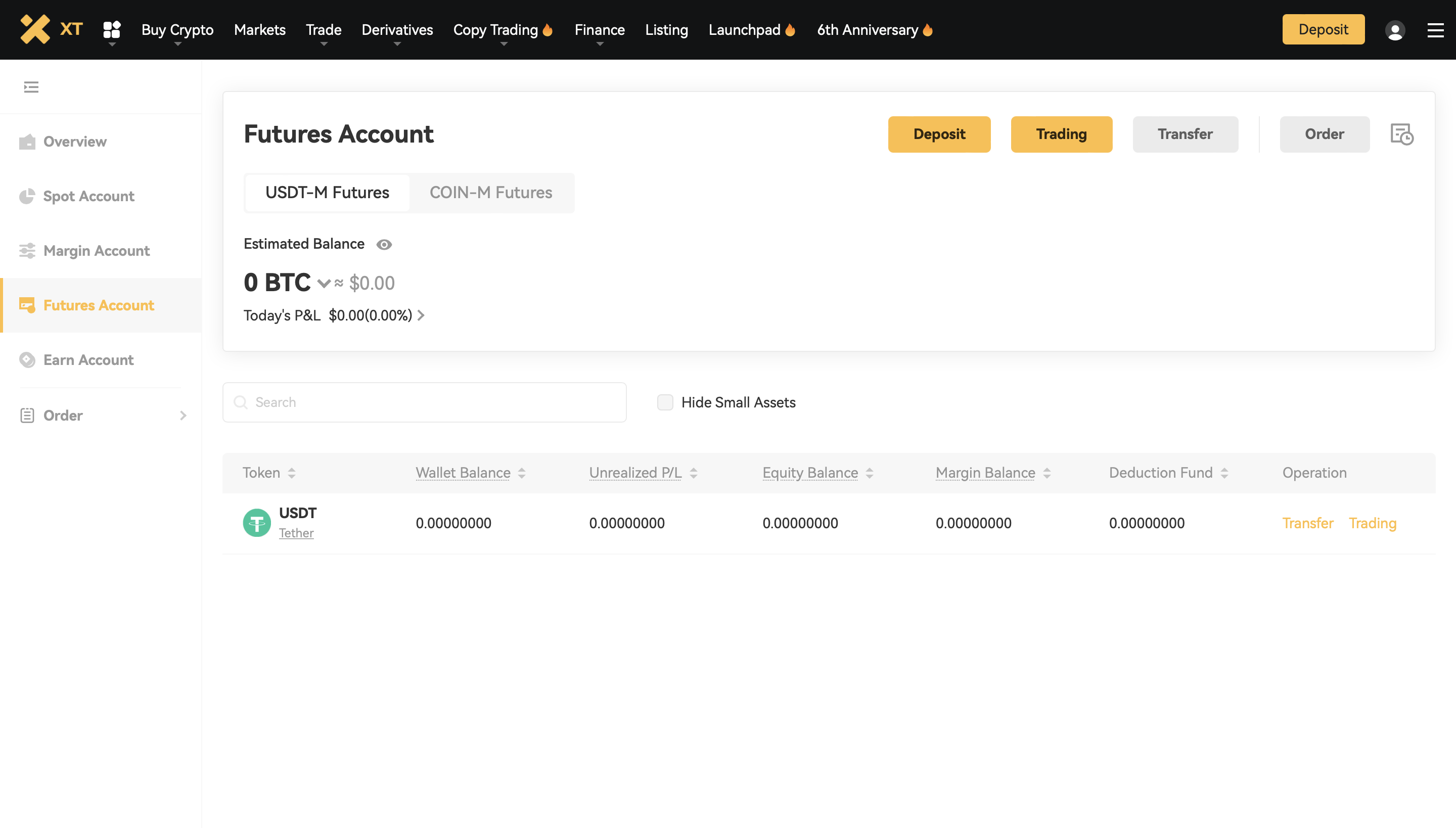Click the XT logo in the header
Screen dimensions: 1456x828
(51, 29)
